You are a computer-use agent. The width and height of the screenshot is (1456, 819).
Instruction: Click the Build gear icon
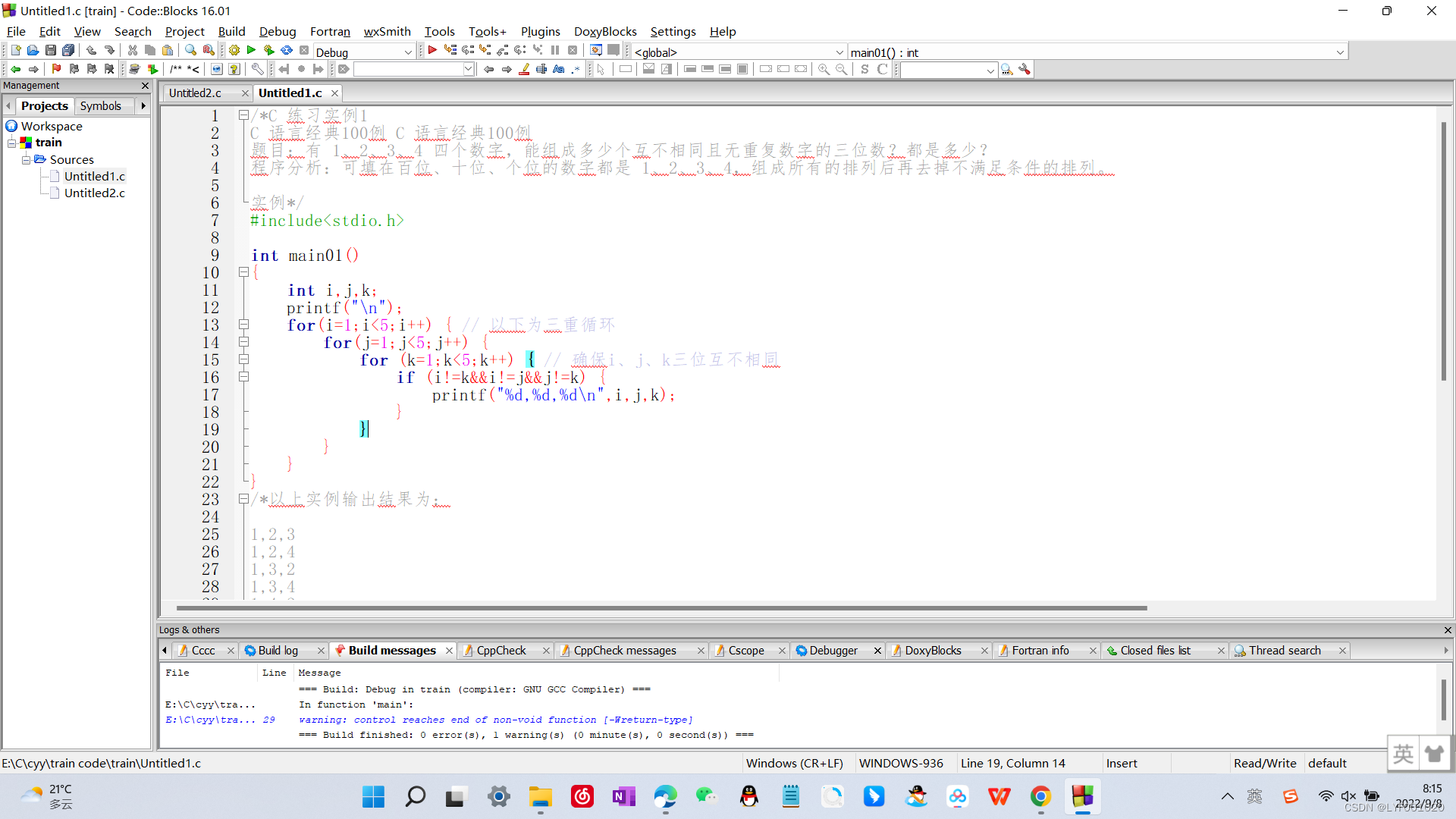click(234, 51)
